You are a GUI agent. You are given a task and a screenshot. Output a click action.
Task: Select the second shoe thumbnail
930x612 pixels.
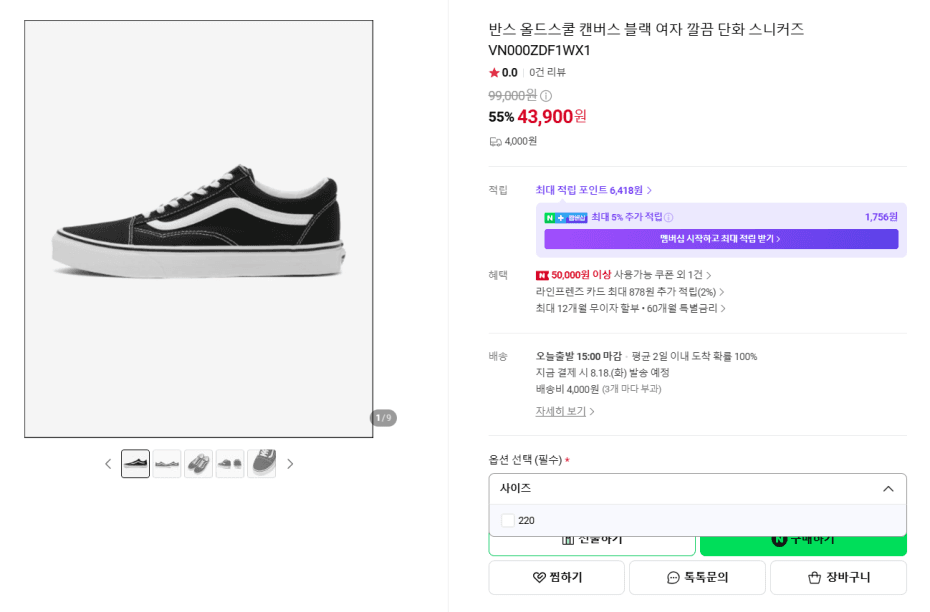coord(167,464)
